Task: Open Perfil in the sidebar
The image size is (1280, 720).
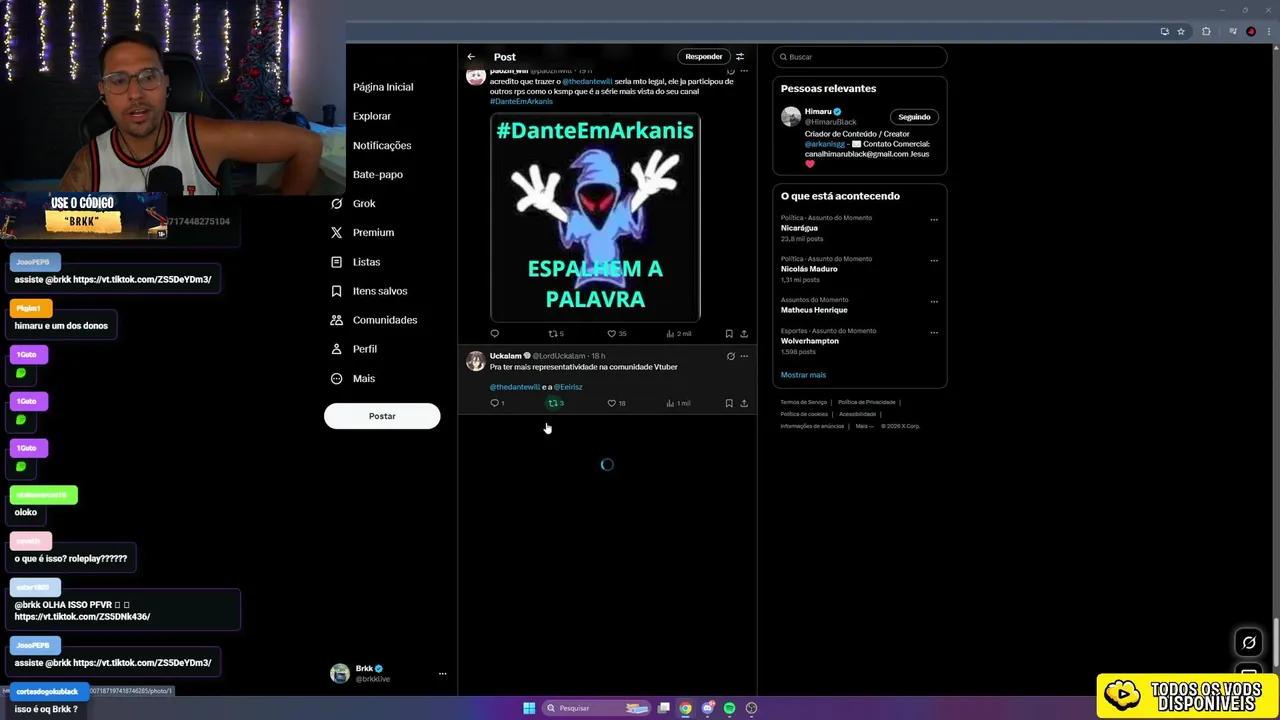Action: 353,349
